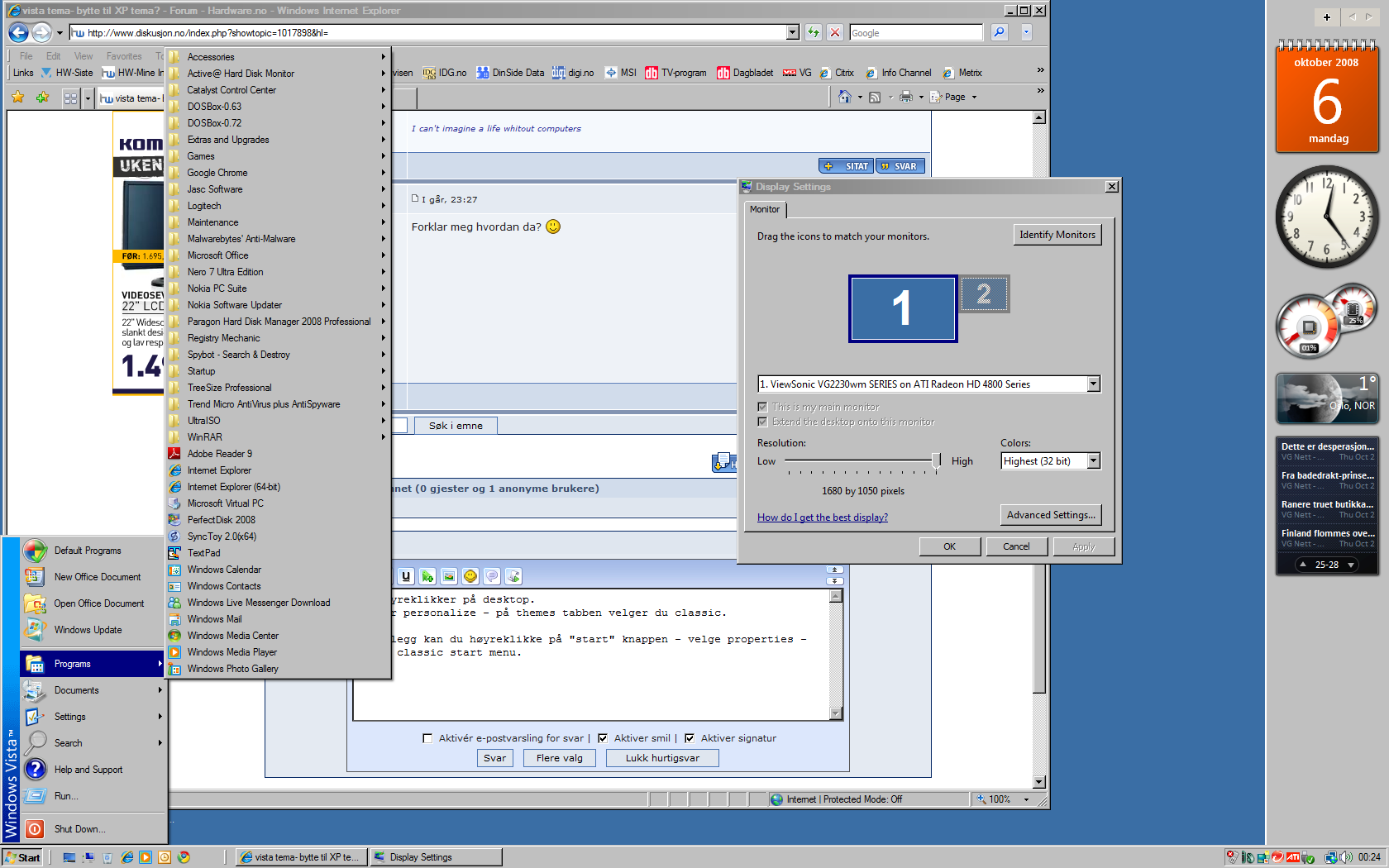Open 'How do I get the best display?' link
1389x868 pixels.
[823, 517]
